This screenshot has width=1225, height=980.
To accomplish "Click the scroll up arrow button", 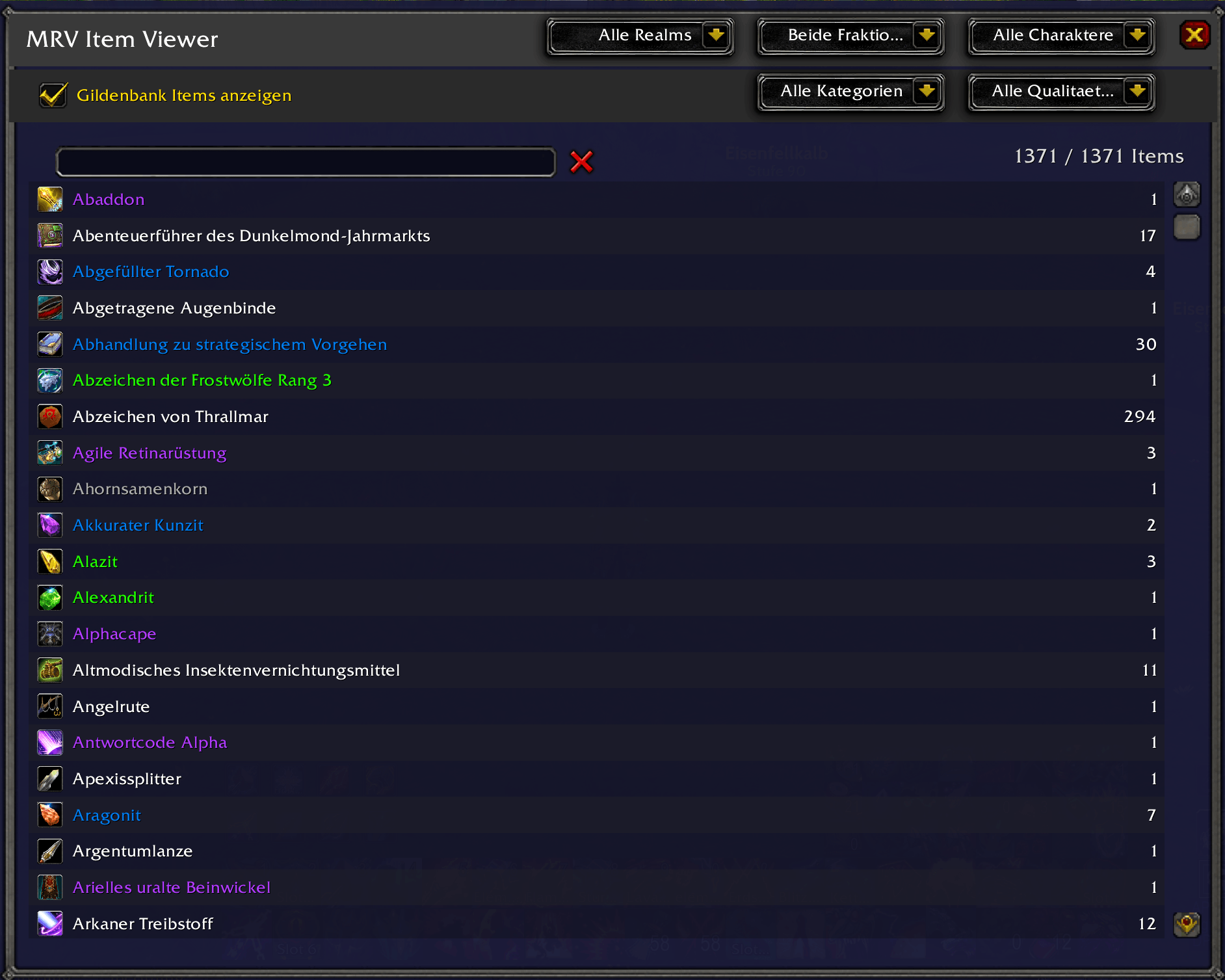I will click(x=1187, y=194).
